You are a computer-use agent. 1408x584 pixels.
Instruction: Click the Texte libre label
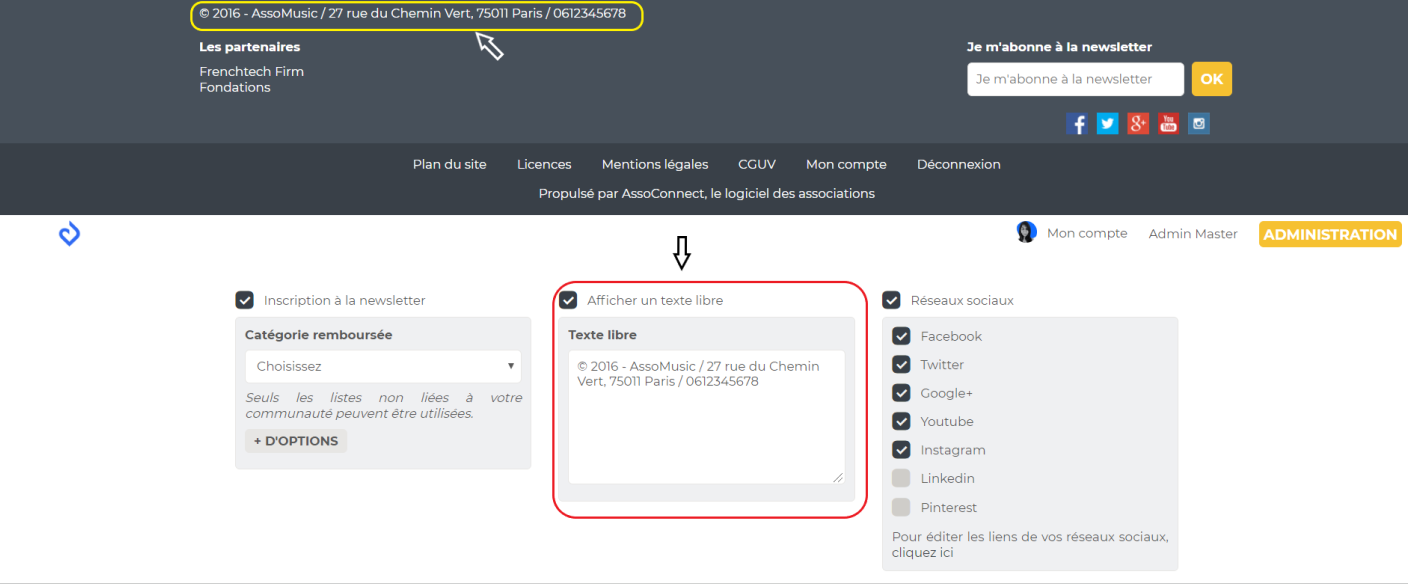tap(602, 335)
